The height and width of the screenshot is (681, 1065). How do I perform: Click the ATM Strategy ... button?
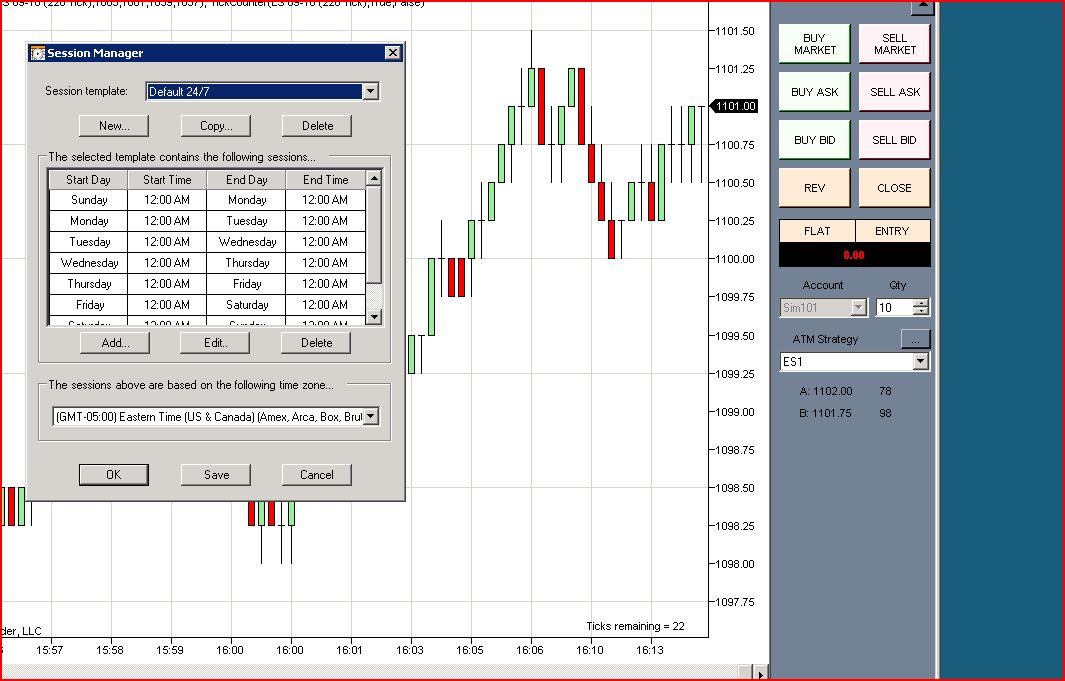[915, 339]
